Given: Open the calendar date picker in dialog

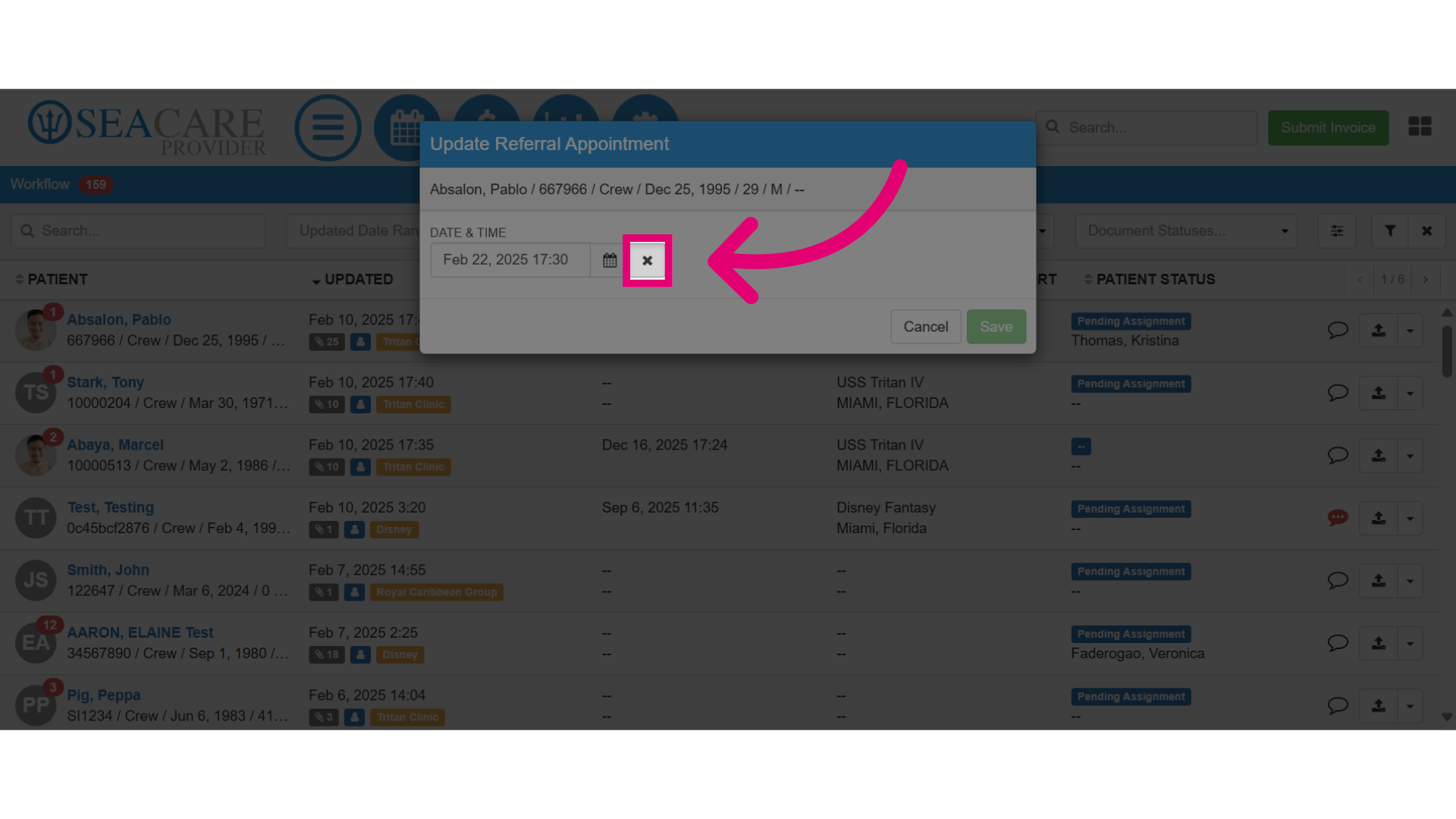Looking at the screenshot, I should click(x=610, y=260).
